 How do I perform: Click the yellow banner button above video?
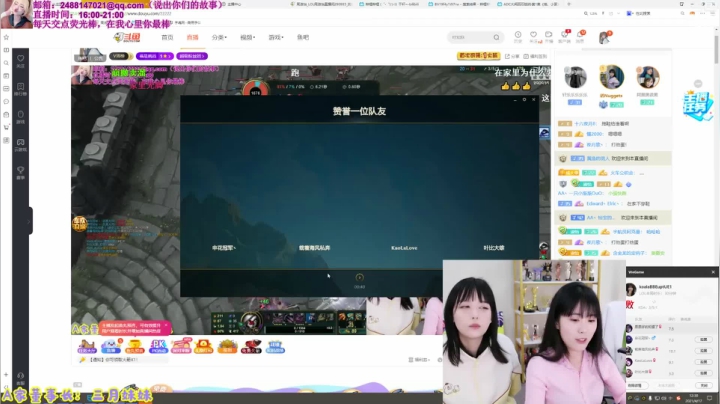(478, 56)
